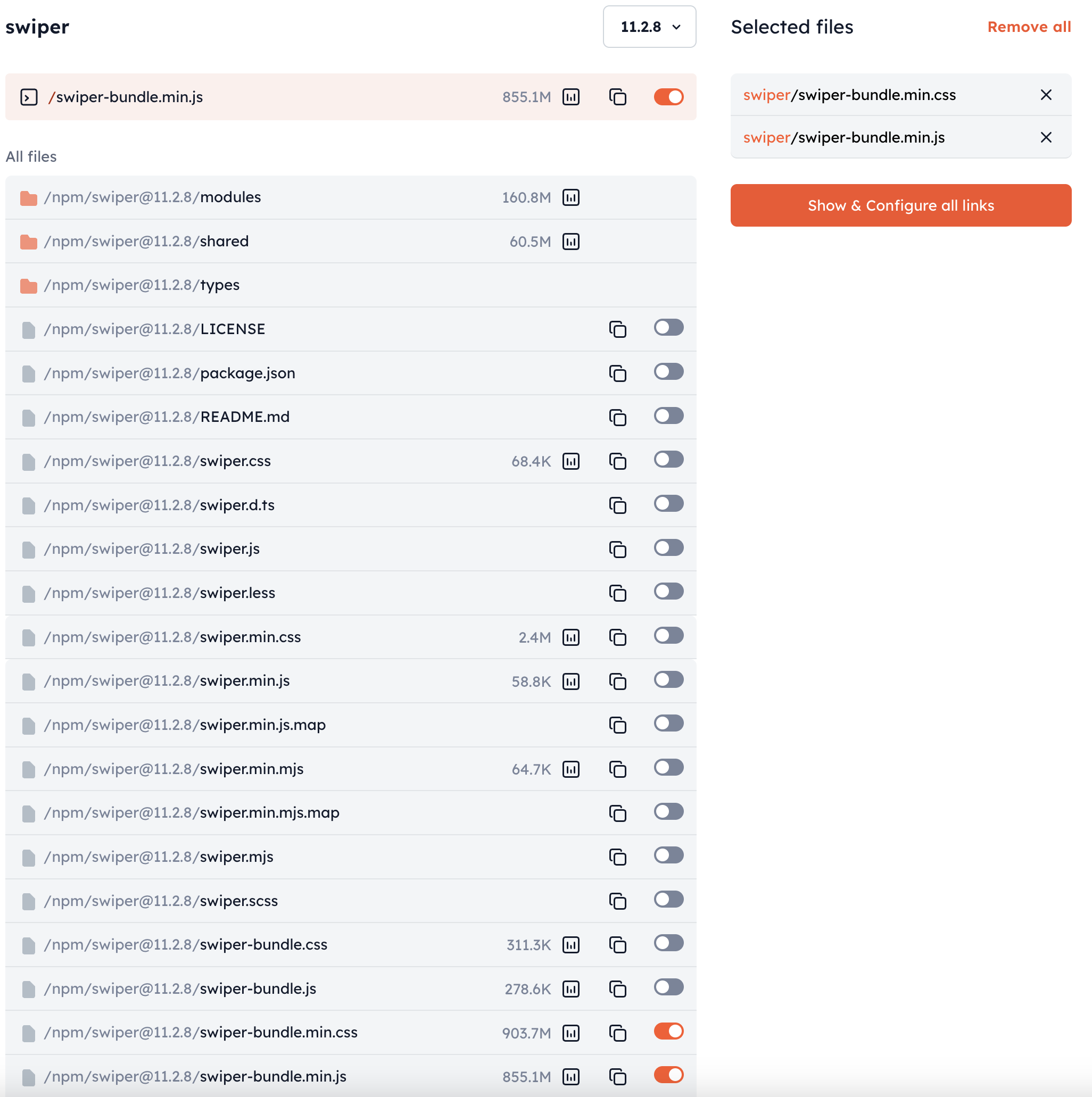Open swiper-bundle.min.css selected file entry

coord(849,95)
